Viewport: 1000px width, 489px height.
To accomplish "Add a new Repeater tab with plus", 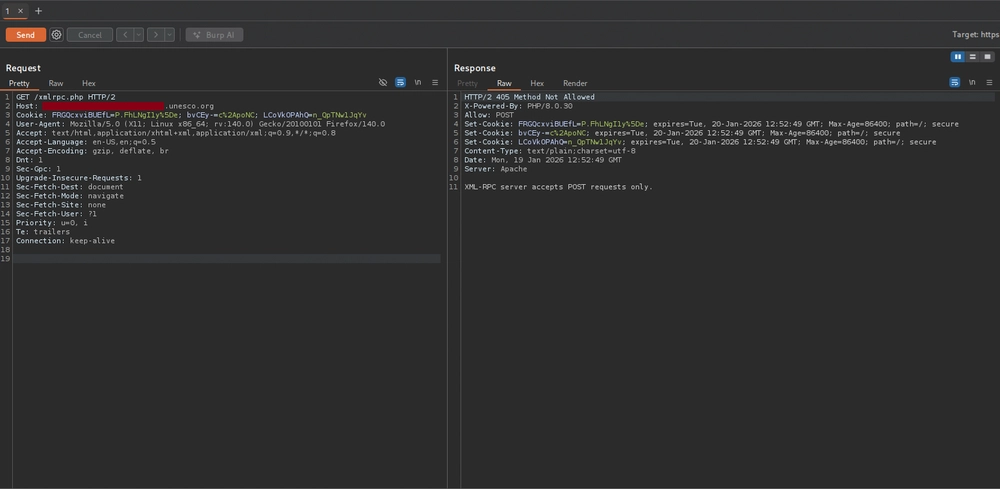I will [x=38, y=11].
